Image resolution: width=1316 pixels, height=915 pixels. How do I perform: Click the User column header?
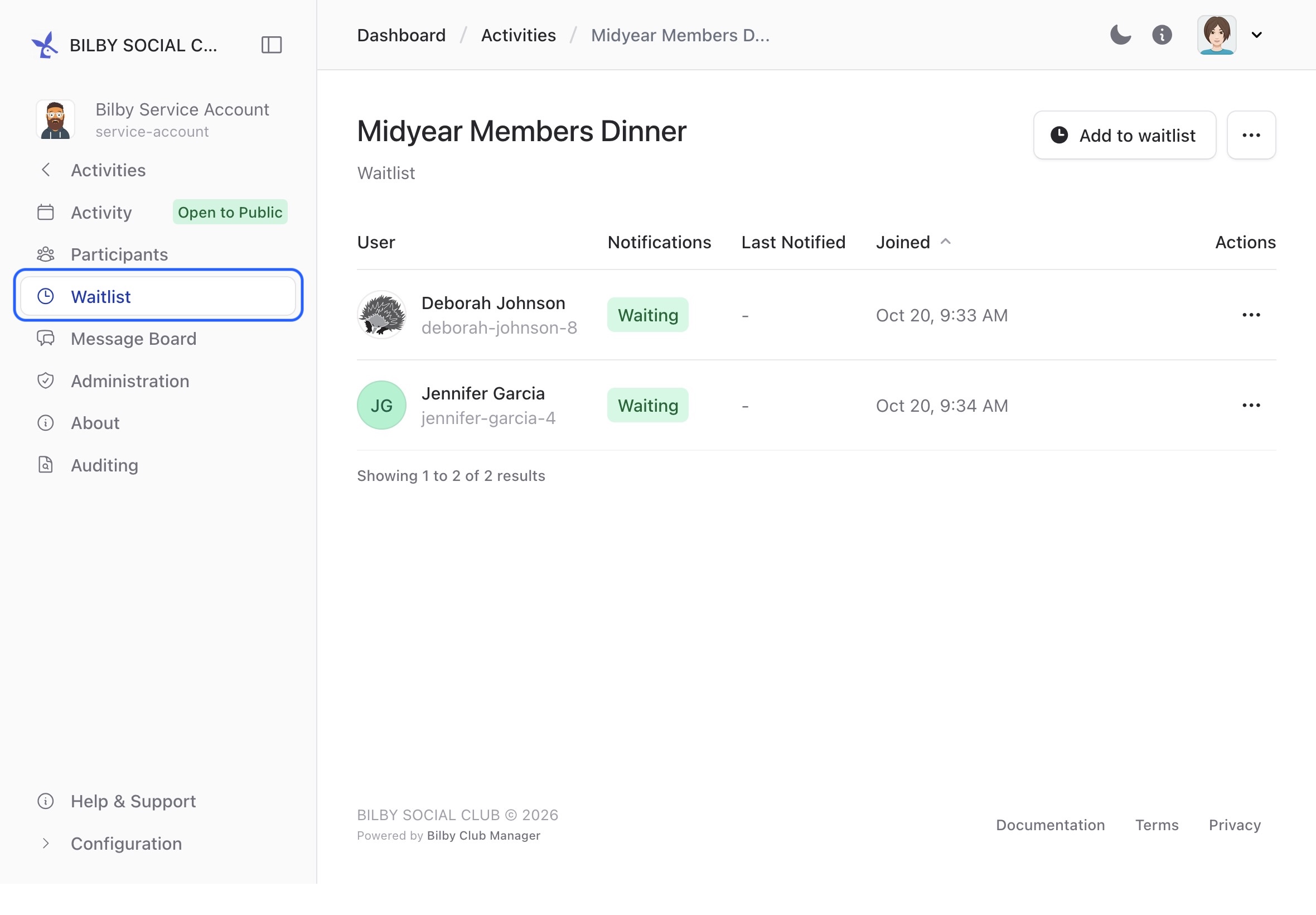pos(376,242)
